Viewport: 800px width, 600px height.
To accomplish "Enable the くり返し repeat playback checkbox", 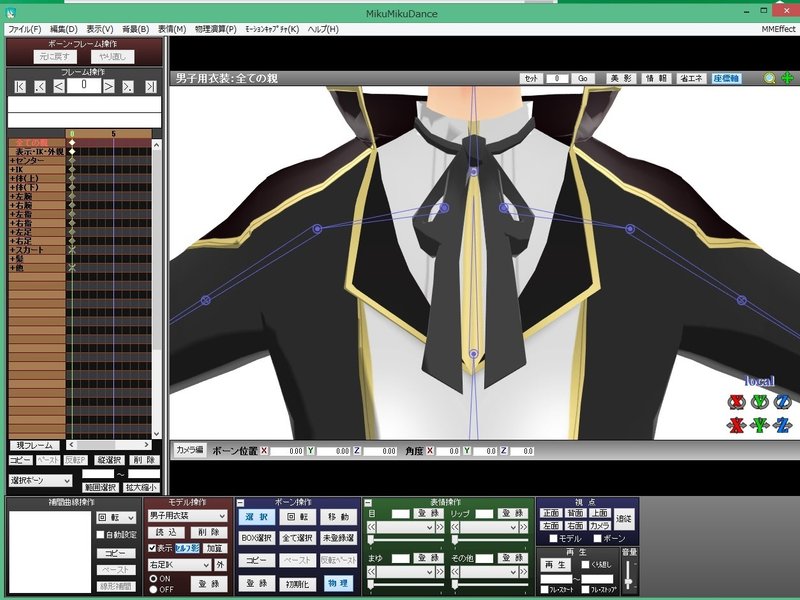I will pyautogui.click(x=586, y=565).
